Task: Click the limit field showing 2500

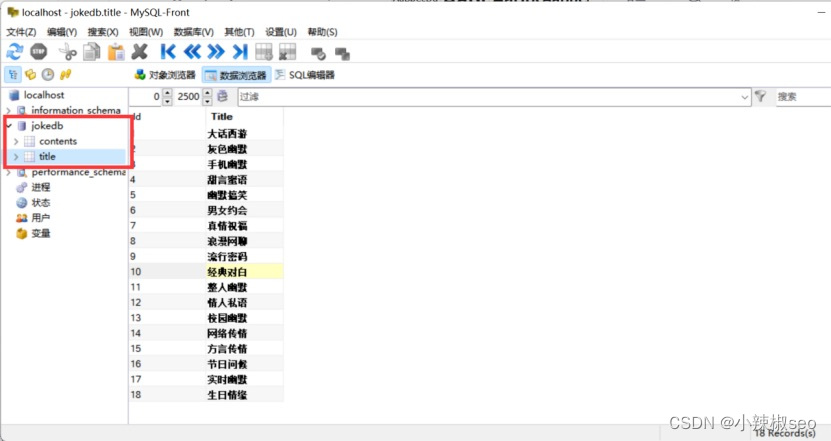Action: 188,96
